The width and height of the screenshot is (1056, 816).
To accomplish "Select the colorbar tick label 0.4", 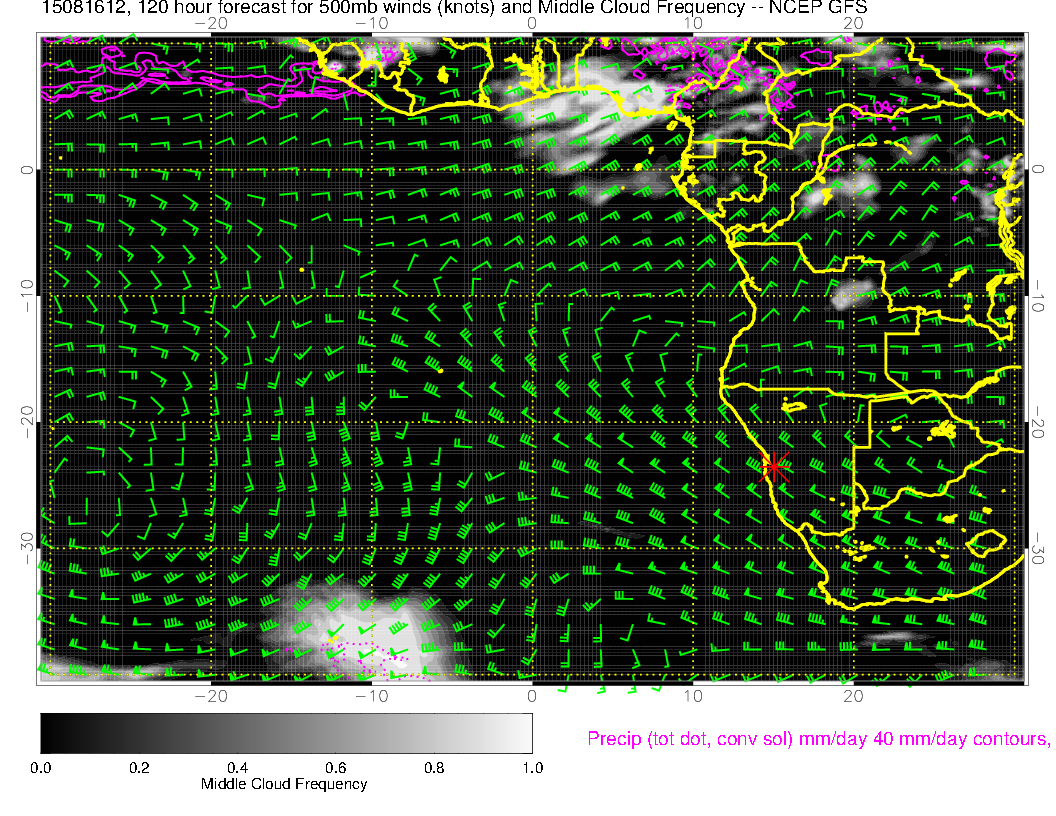I will pos(237,768).
